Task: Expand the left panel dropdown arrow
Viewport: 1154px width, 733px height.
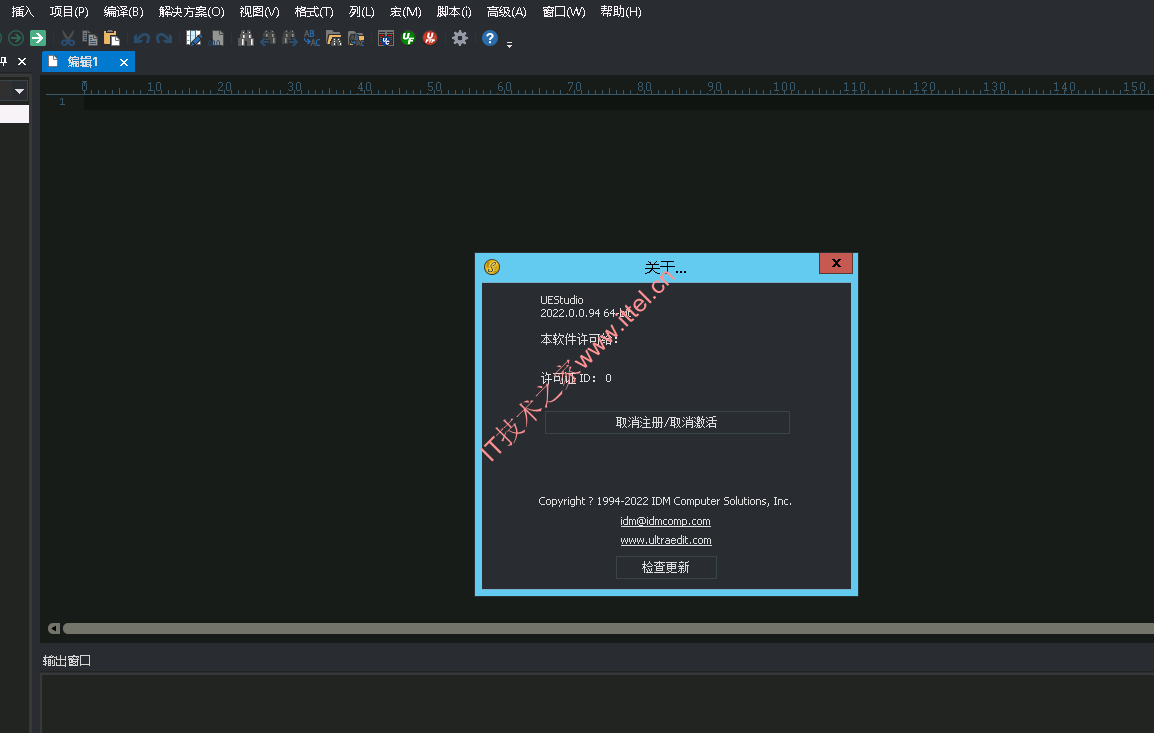Action: pos(19,91)
